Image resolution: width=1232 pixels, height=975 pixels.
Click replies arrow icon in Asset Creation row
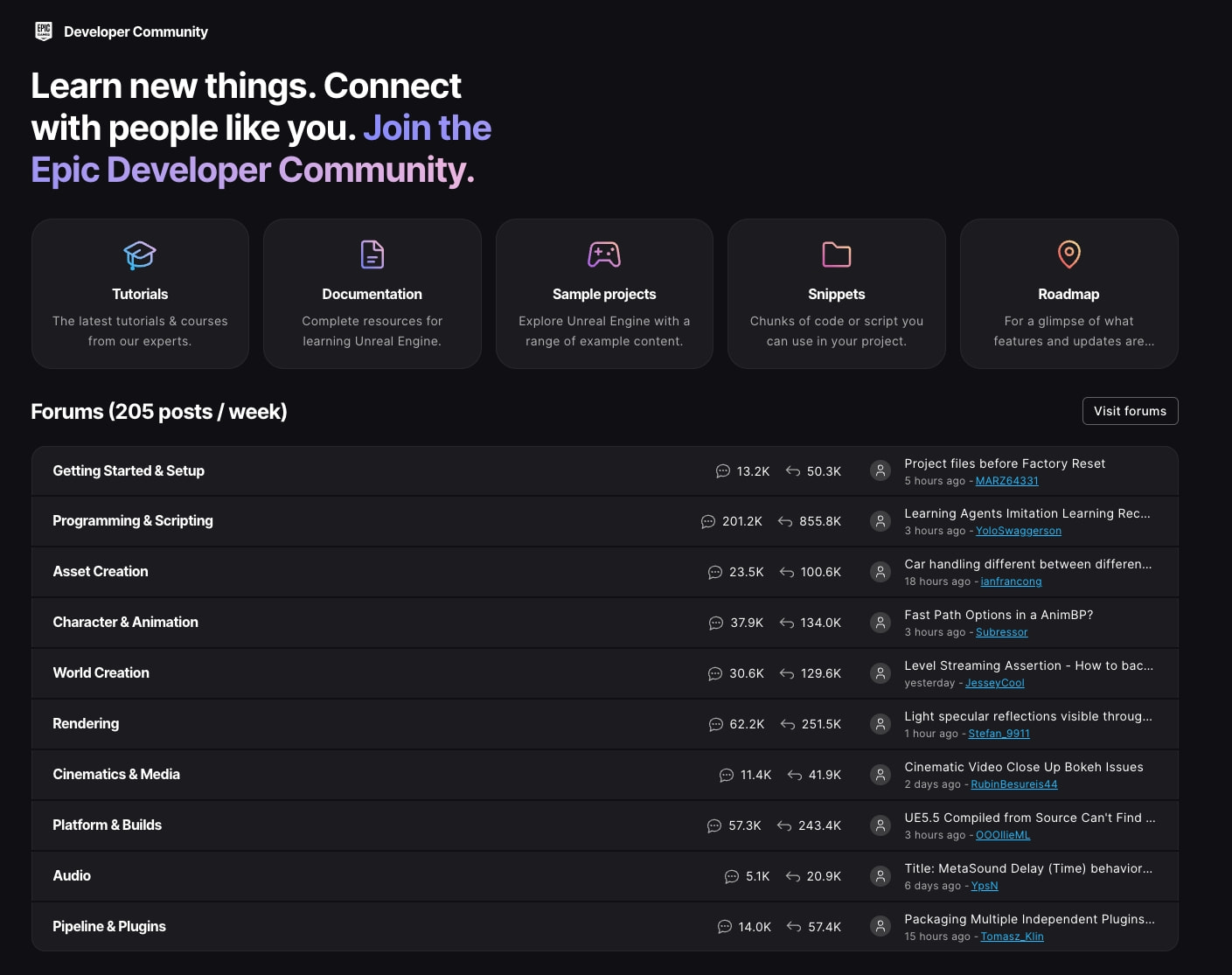coord(787,573)
